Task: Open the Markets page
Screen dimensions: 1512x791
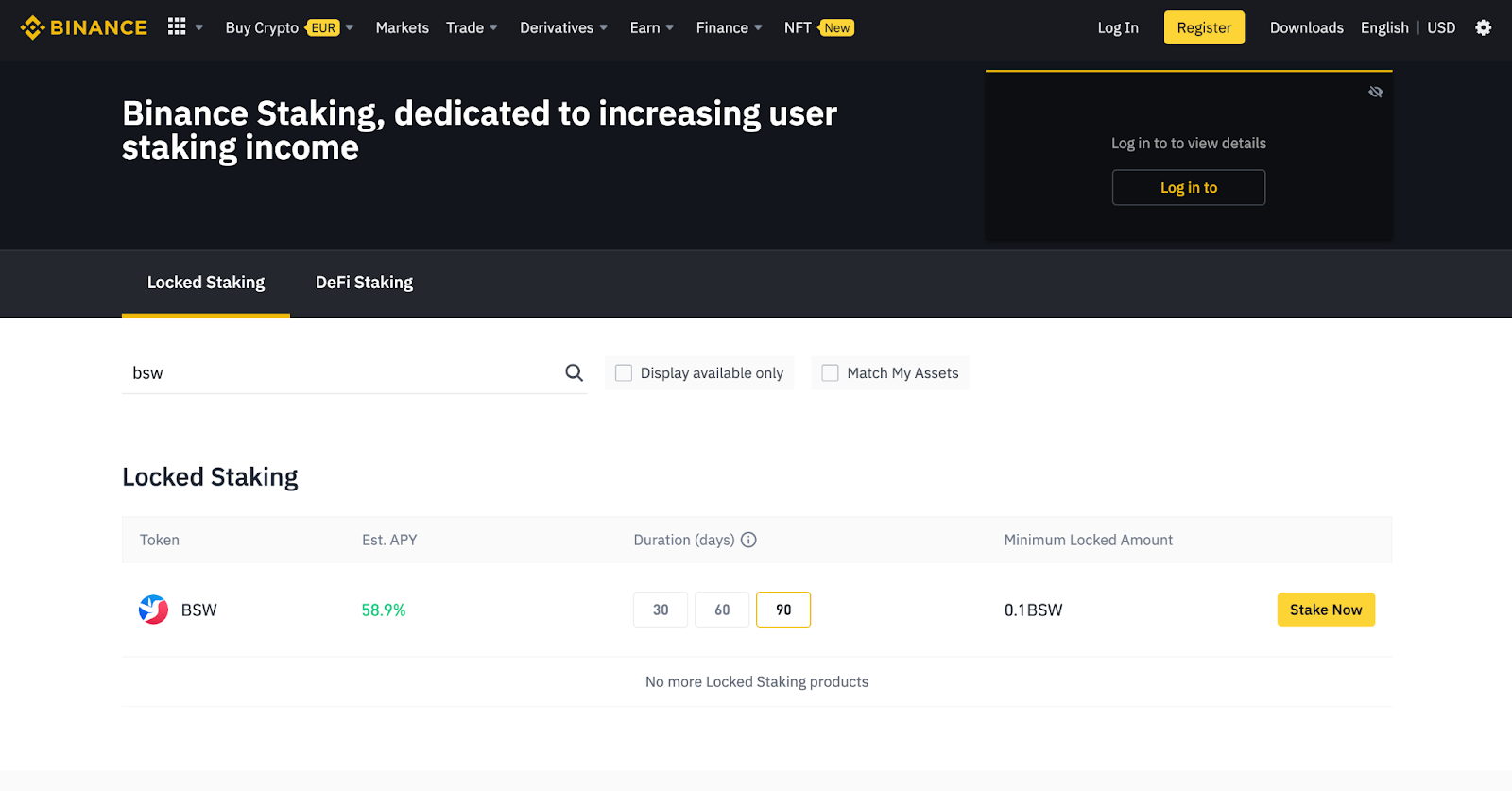Action: (402, 27)
